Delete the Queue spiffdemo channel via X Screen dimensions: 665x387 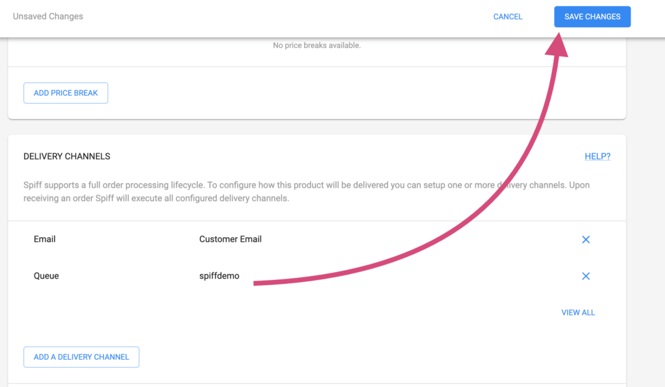point(586,276)
